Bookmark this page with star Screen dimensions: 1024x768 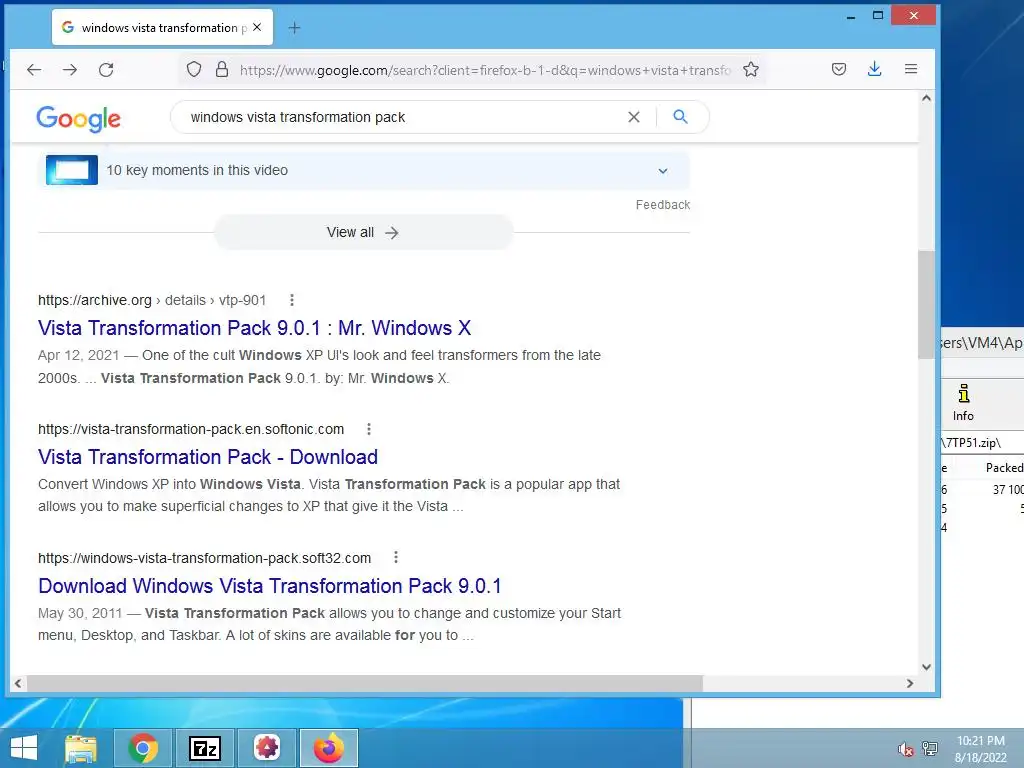coord(751,69)
